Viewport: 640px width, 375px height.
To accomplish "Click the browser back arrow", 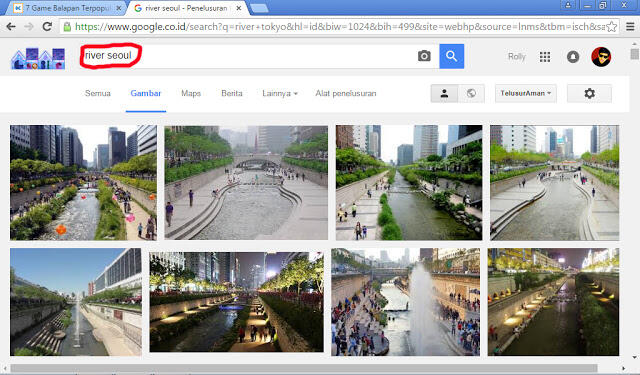I will tap(11, 27).
